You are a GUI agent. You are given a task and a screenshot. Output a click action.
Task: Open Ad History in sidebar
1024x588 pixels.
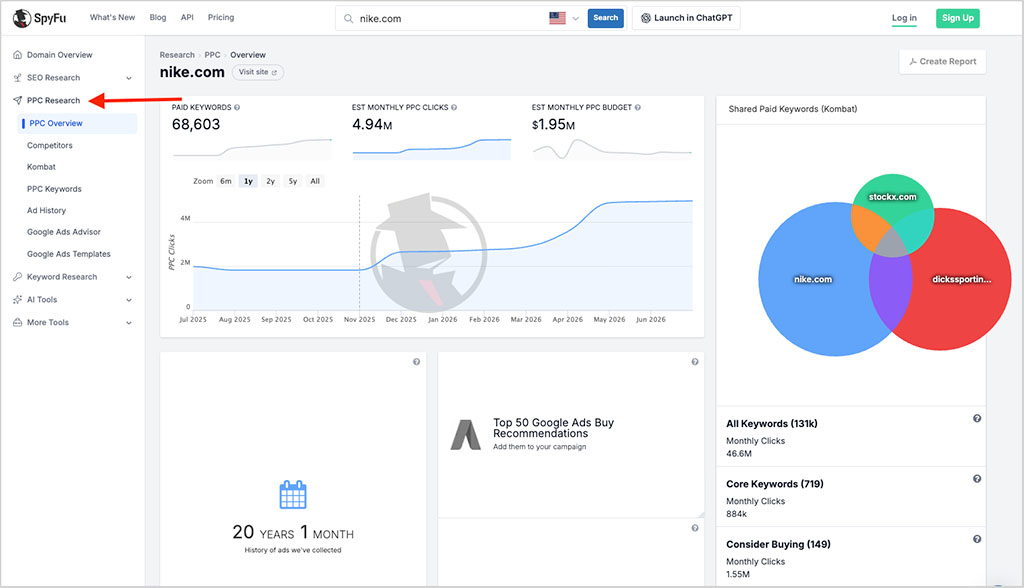point(46,211)
